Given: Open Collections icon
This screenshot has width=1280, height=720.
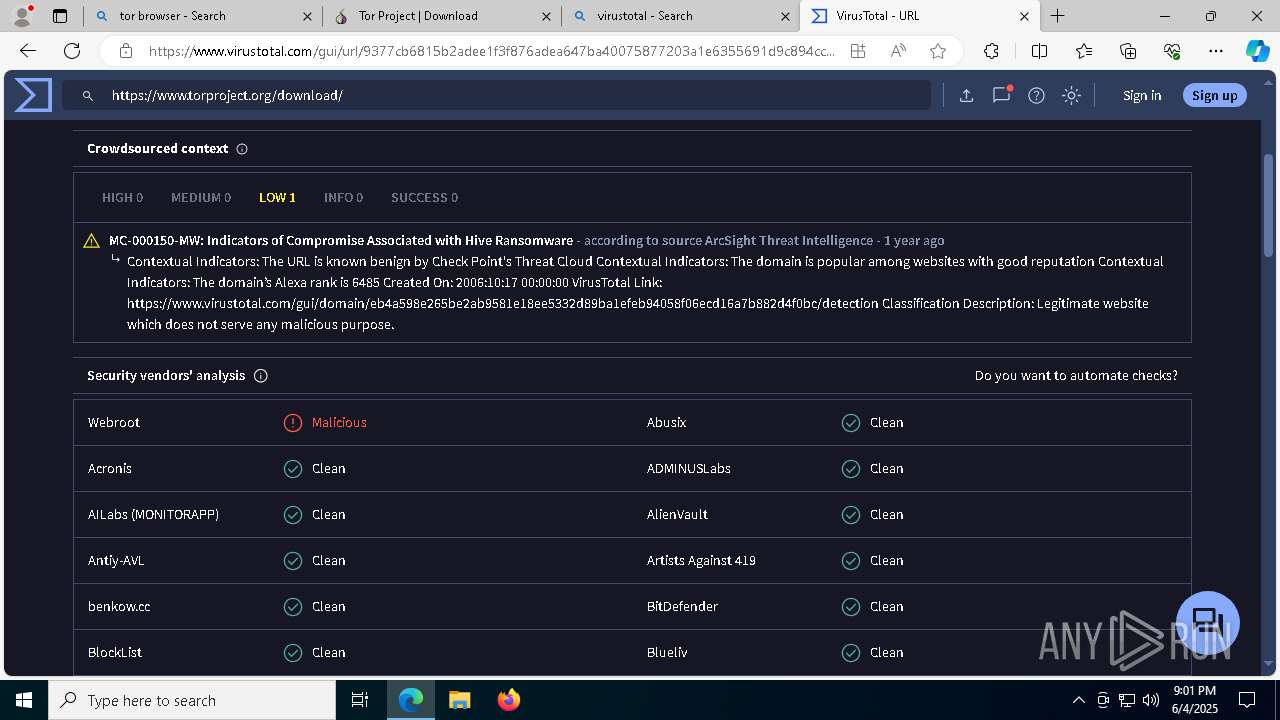Looking at the screenshot, I should coord(1128,51).
